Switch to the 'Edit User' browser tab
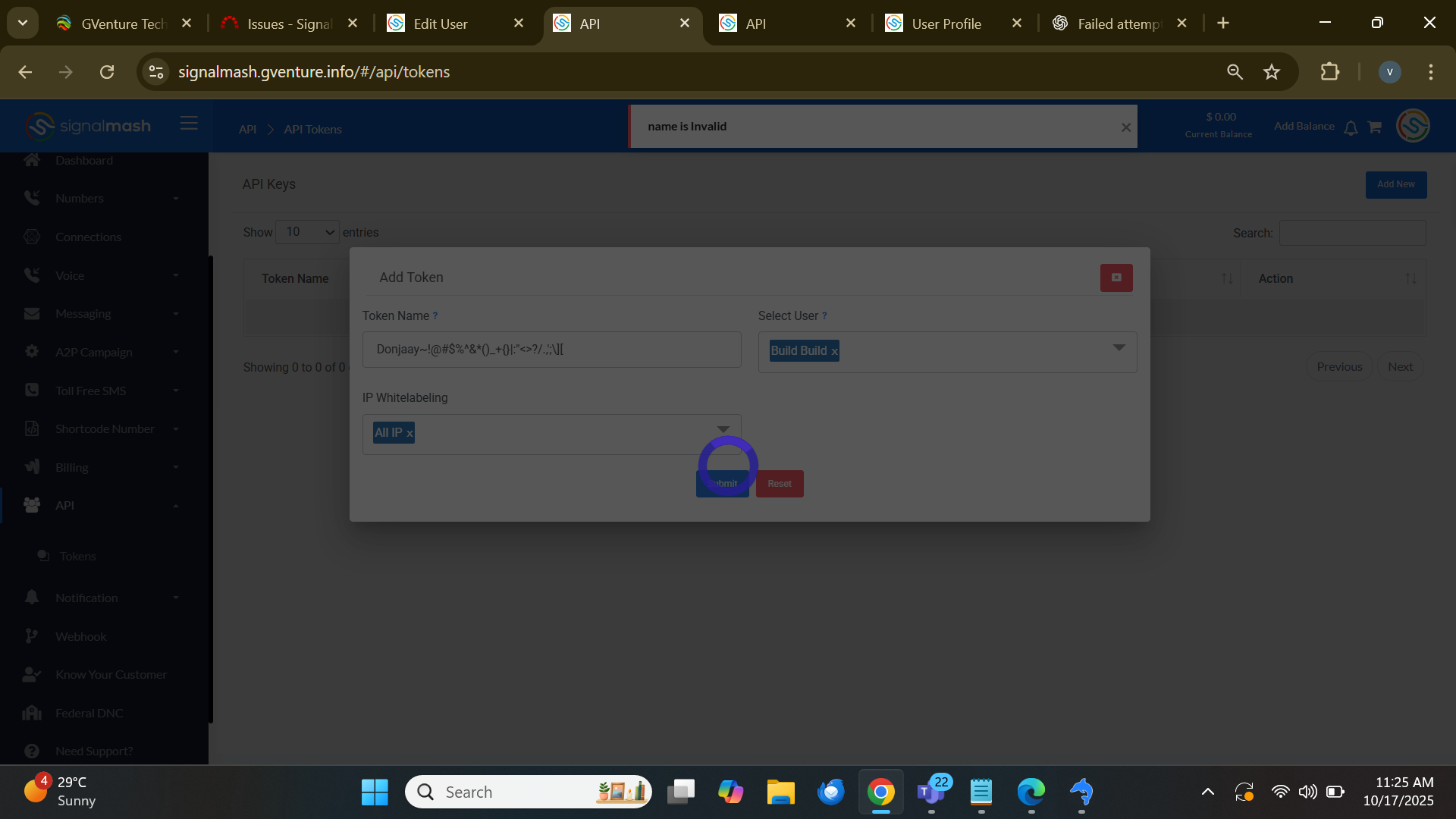 click(x=441, y=24)
